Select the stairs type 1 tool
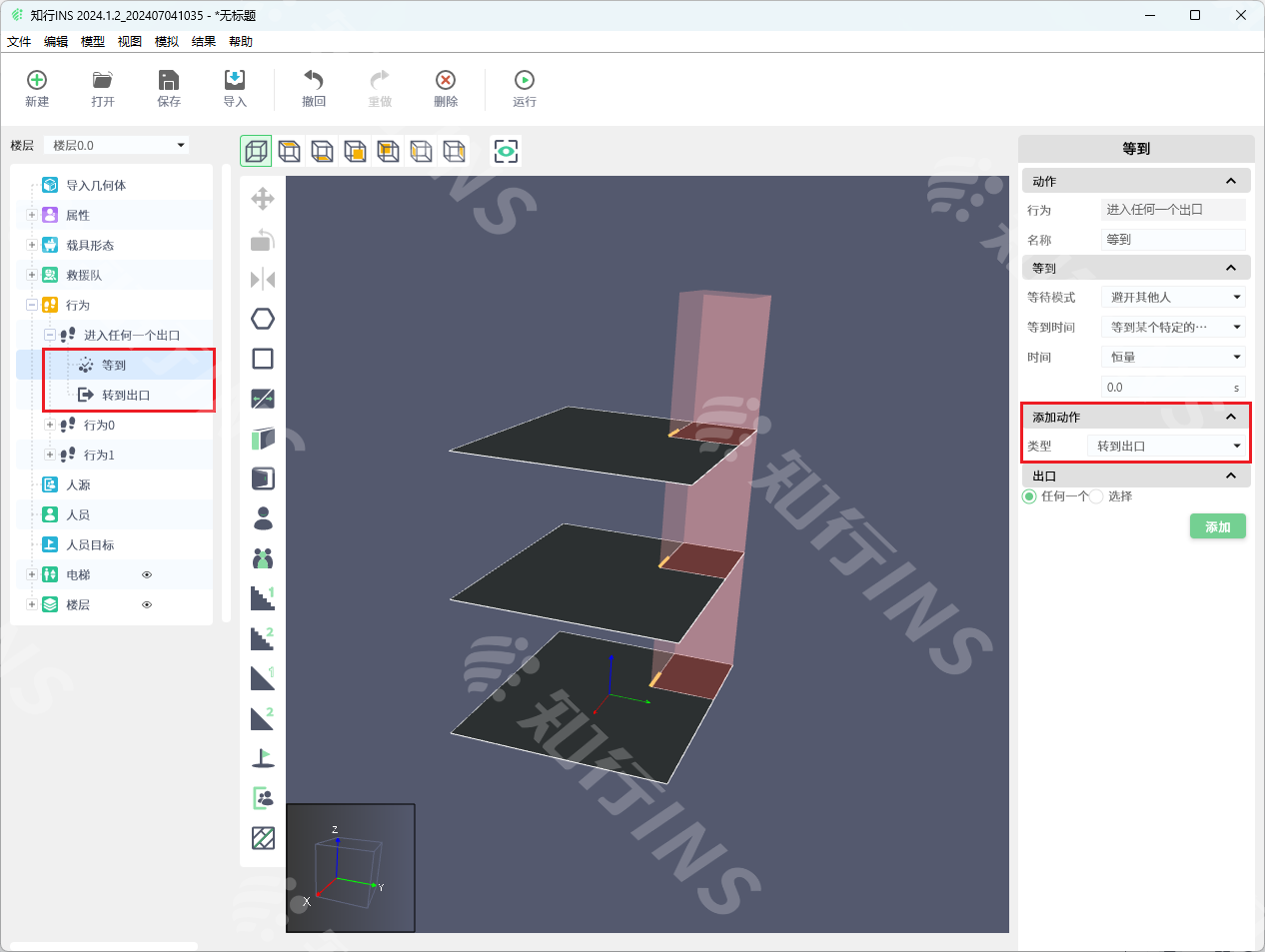The height and width of the screenshot is (952, 1265). [x=263, y=598]
